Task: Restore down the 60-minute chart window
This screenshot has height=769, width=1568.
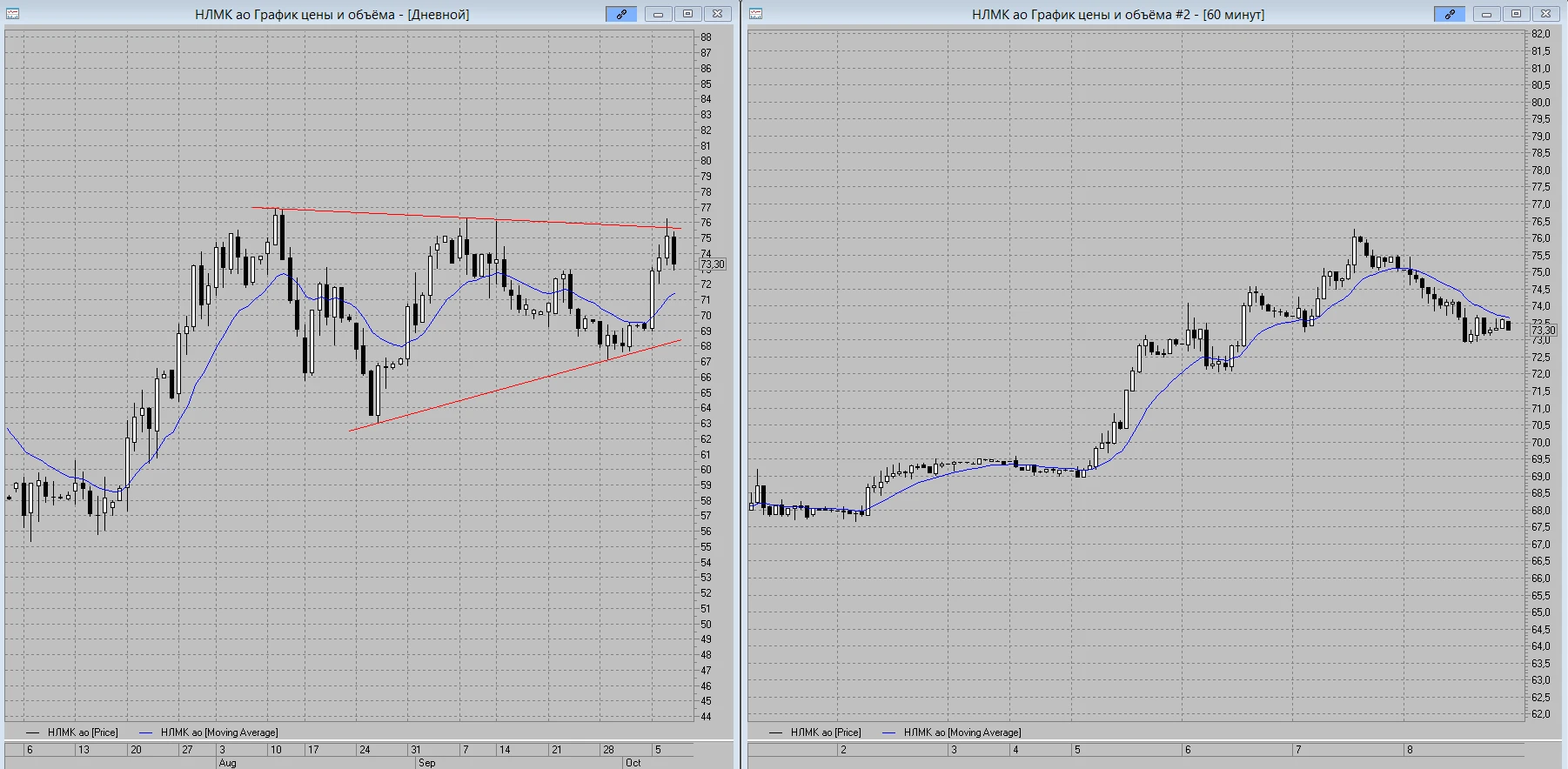Action: (x=1517, y=14)
